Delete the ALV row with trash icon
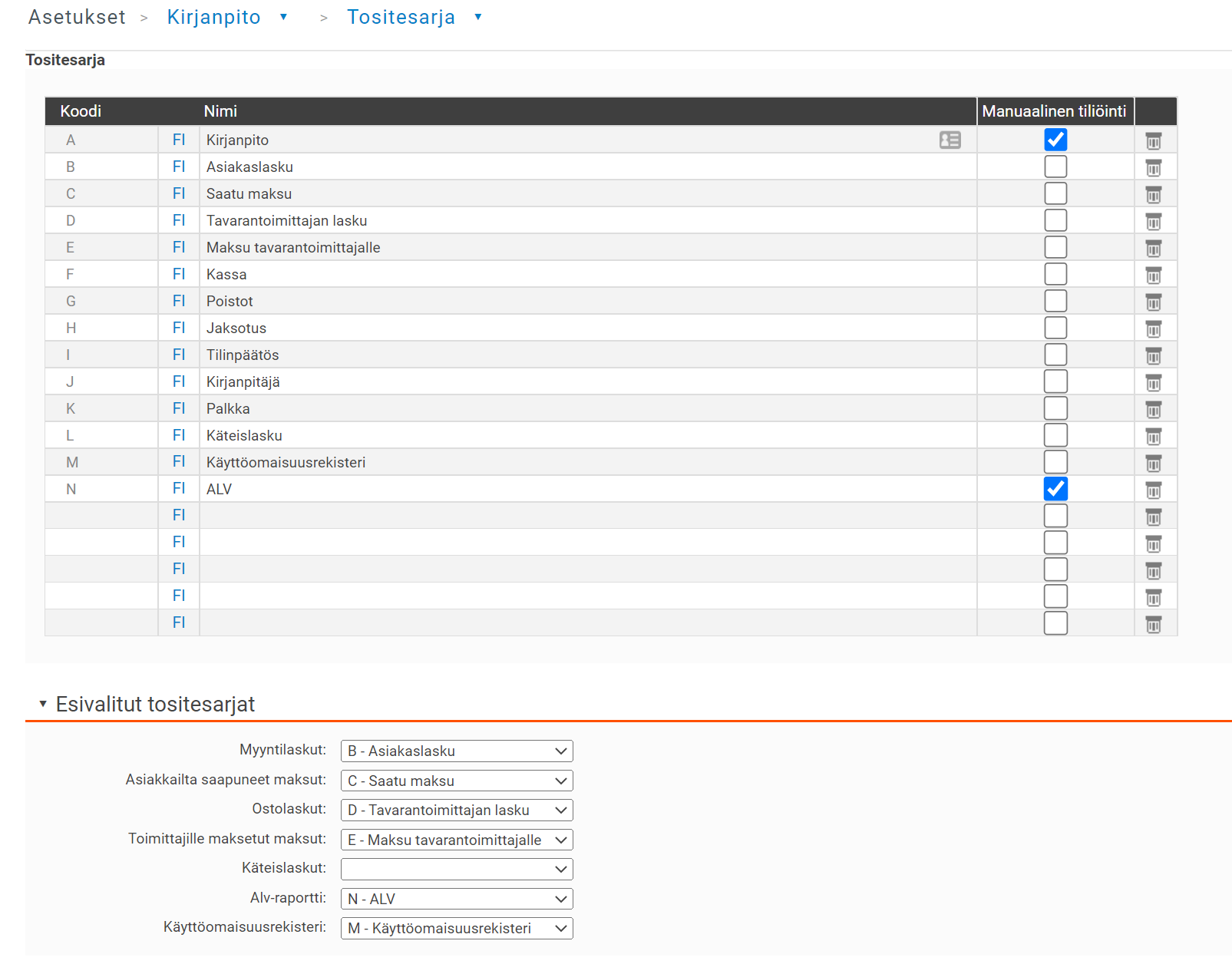The width and height of the screenshot is (1232, 964). [1153, 490]
